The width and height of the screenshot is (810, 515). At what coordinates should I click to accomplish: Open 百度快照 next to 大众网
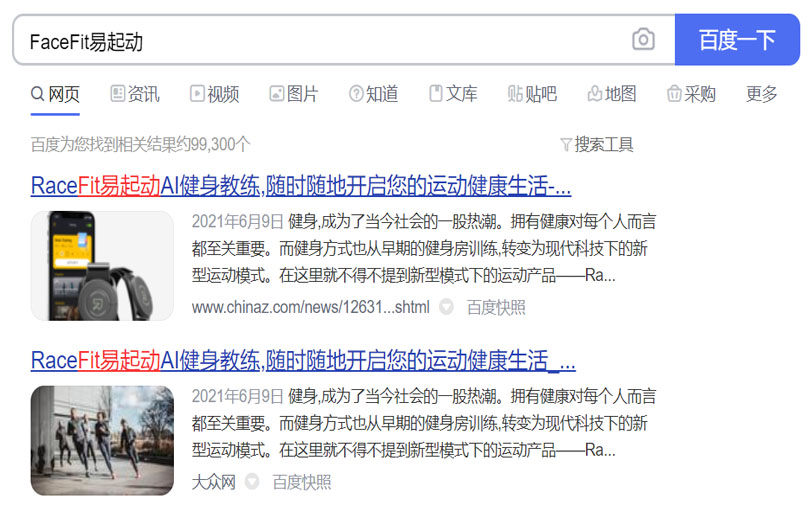302,482
